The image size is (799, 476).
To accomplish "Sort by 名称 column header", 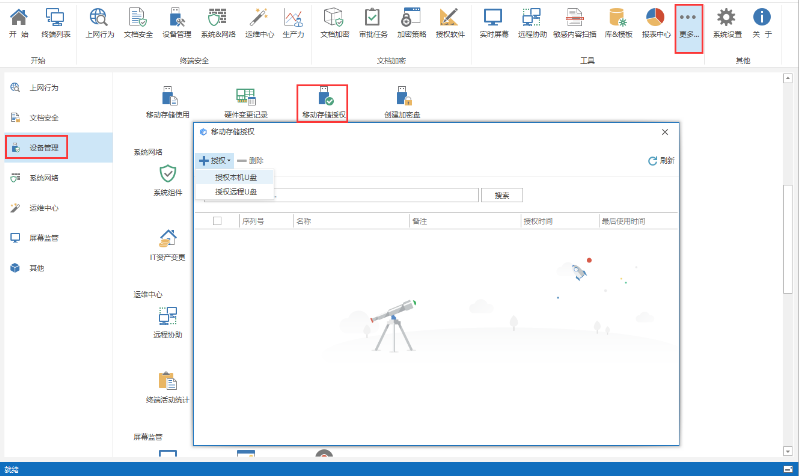I will (352, 221).
